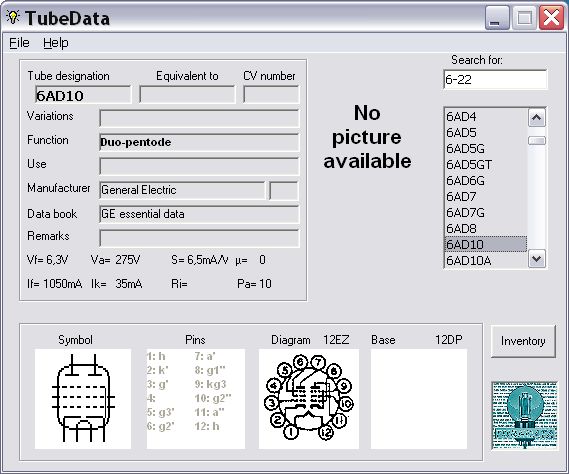Viewport: 569px width, 474px height.
Task: Click the Inventory button
Action: point(523,341)
